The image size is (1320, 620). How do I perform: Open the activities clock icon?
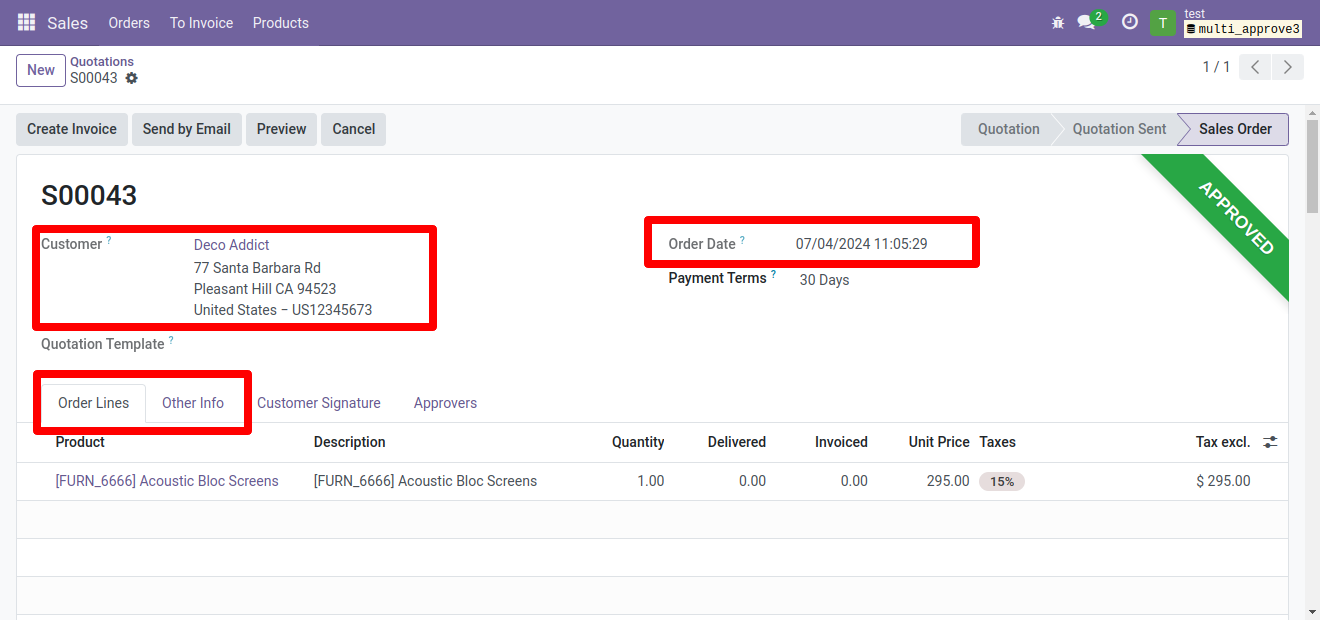pyautogui.click(x=1130, y=22)
